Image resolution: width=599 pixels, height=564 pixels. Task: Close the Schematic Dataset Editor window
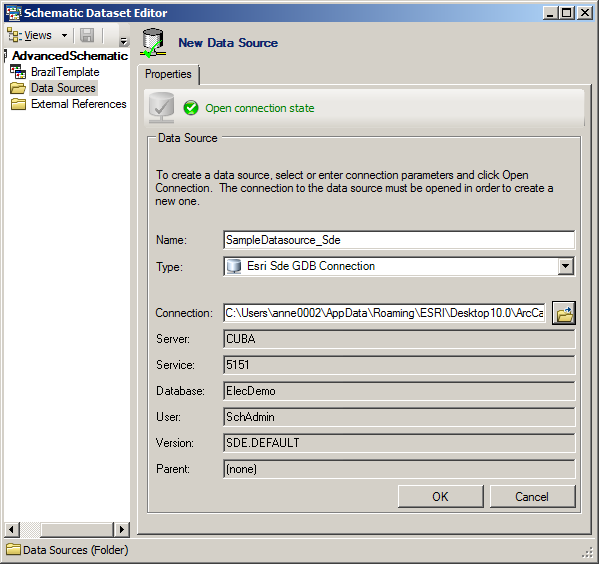(x=585, y=13)
